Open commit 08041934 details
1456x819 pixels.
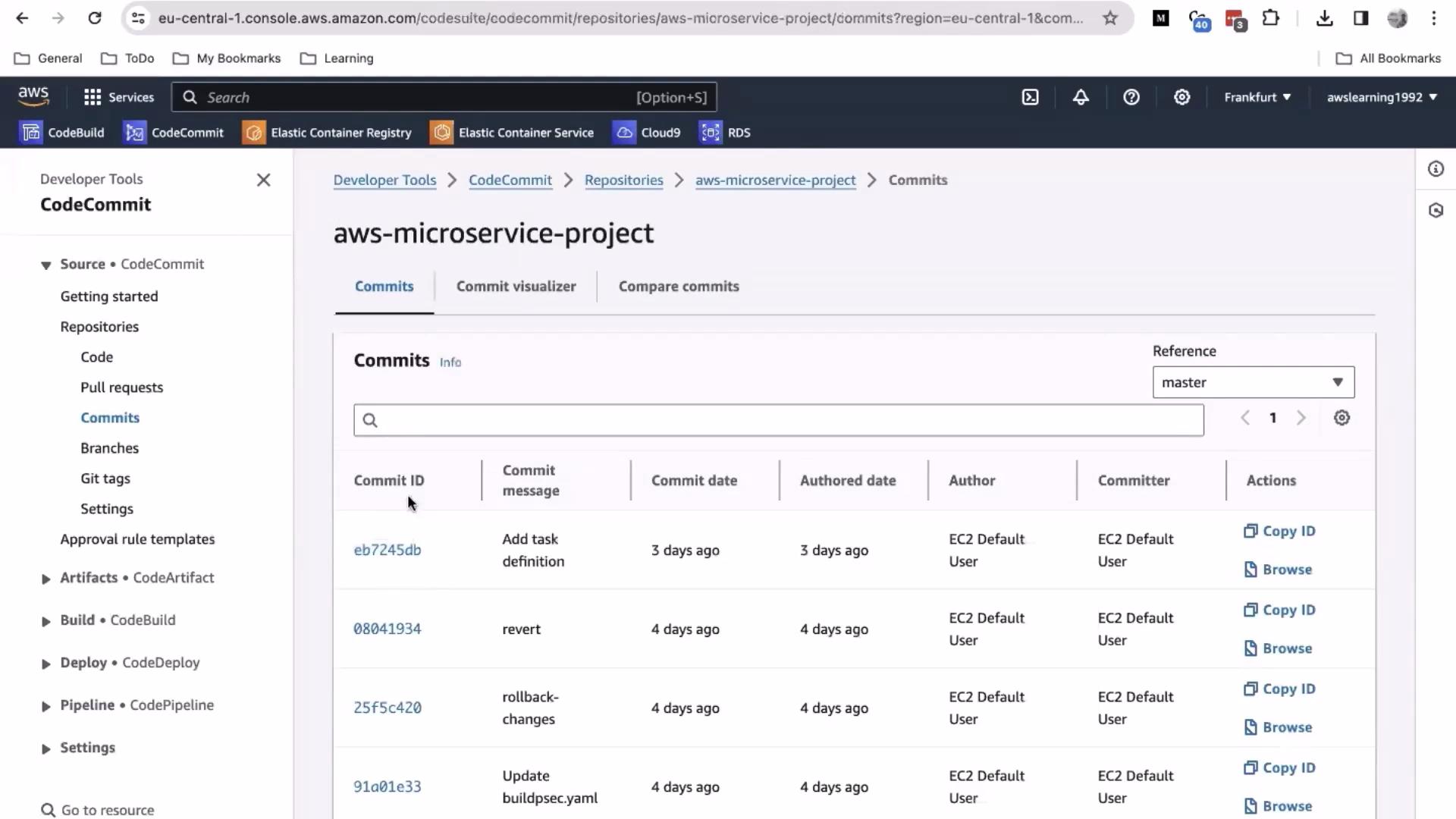[x=387, y=629]
